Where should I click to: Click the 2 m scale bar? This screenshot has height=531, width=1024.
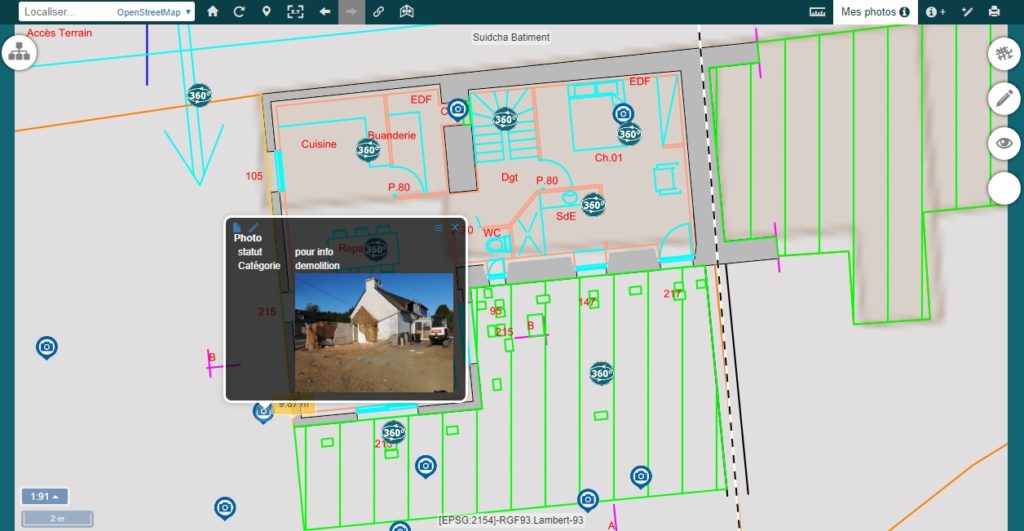(x=57, y=519)
